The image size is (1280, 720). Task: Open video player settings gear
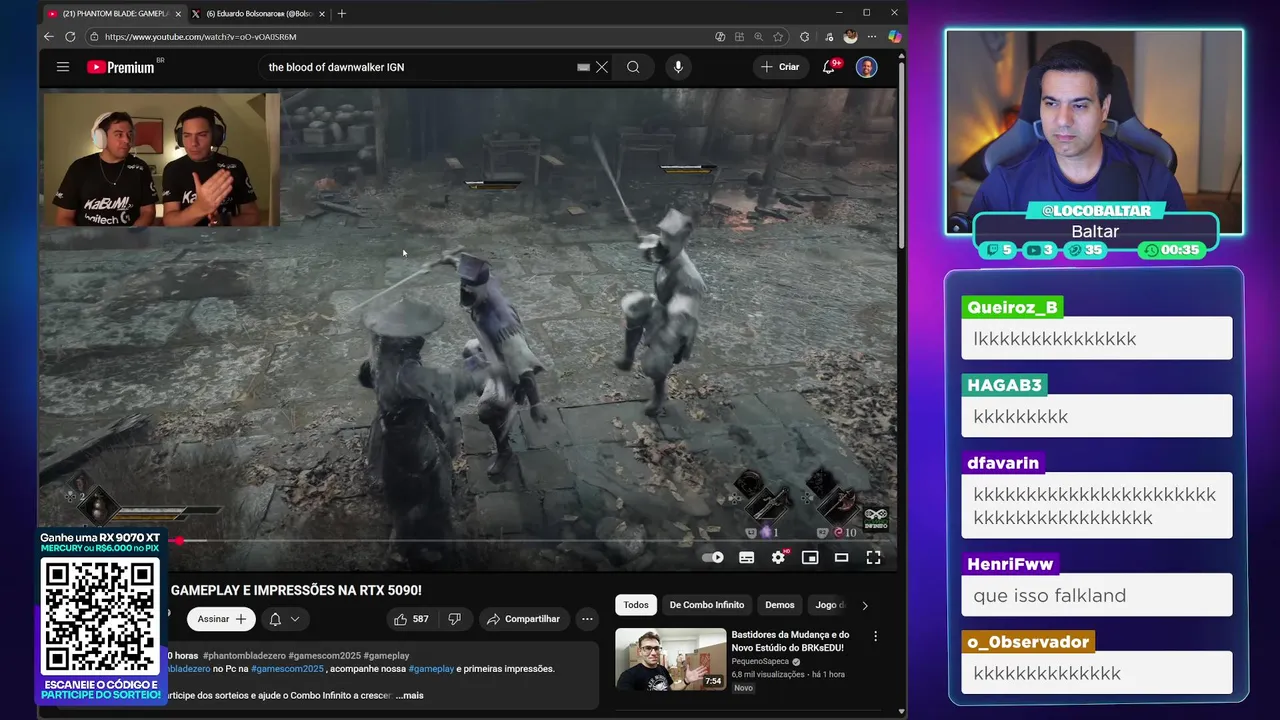pos(778,558)
